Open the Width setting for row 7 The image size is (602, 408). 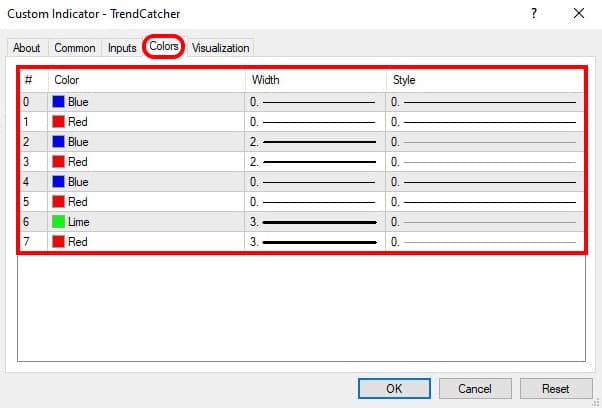click(x=315, y=242)
